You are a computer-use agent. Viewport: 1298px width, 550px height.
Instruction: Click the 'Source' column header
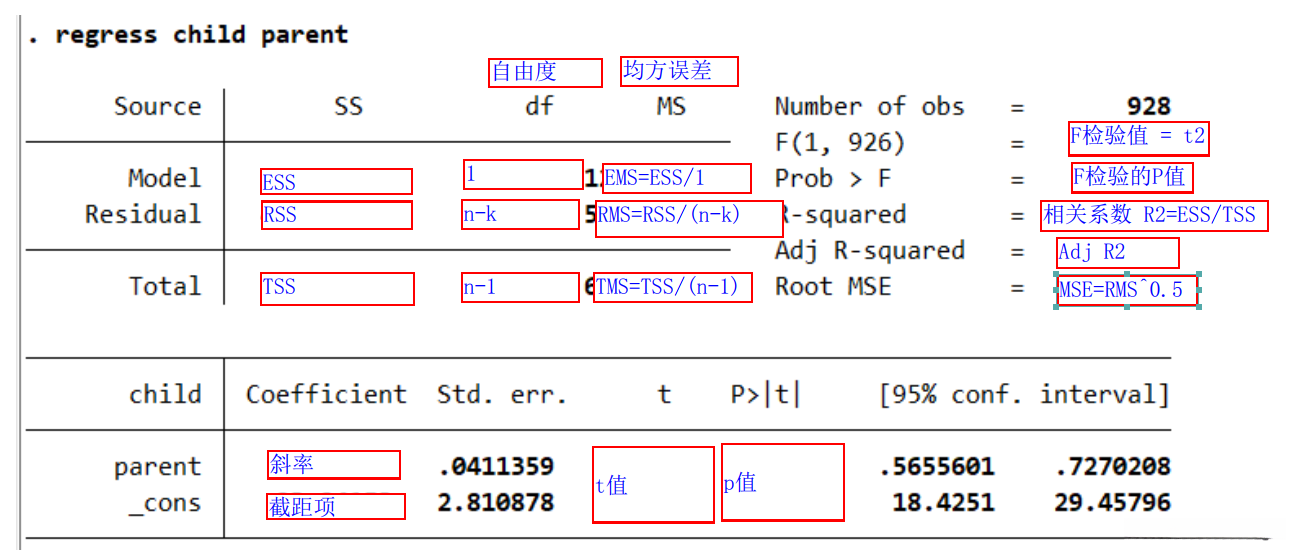click(157, 107)
